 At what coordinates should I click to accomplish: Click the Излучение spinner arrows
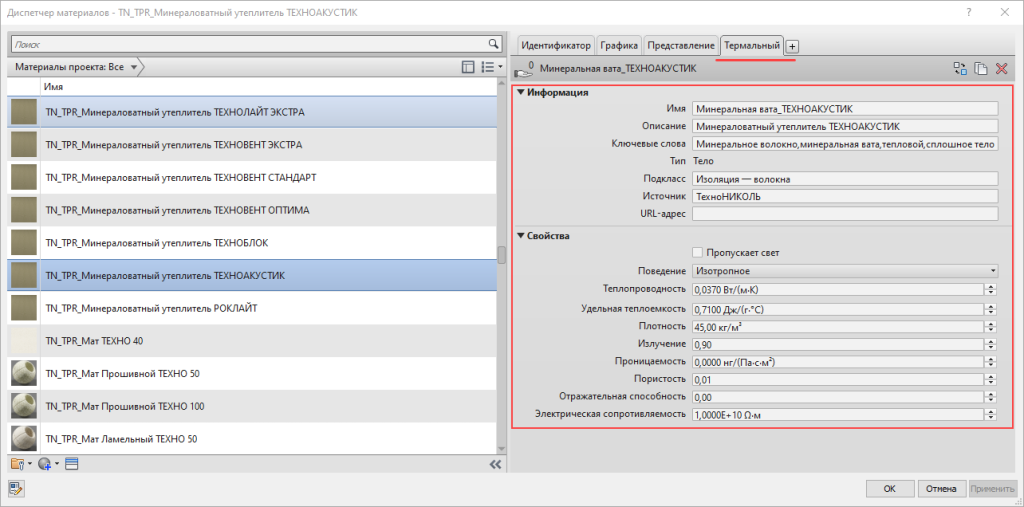[991, 344]
